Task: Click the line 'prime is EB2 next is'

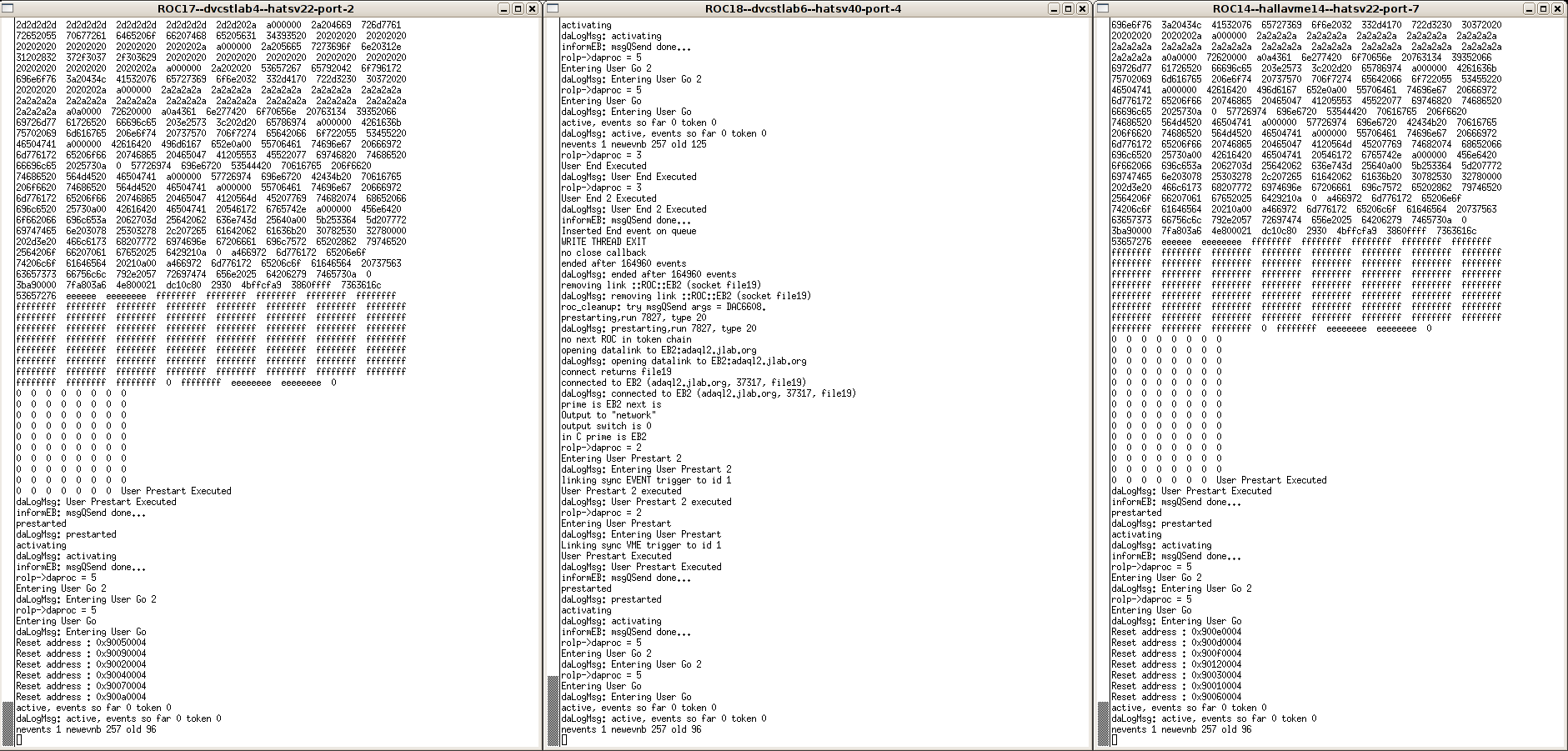Action: tap(611, 404)
